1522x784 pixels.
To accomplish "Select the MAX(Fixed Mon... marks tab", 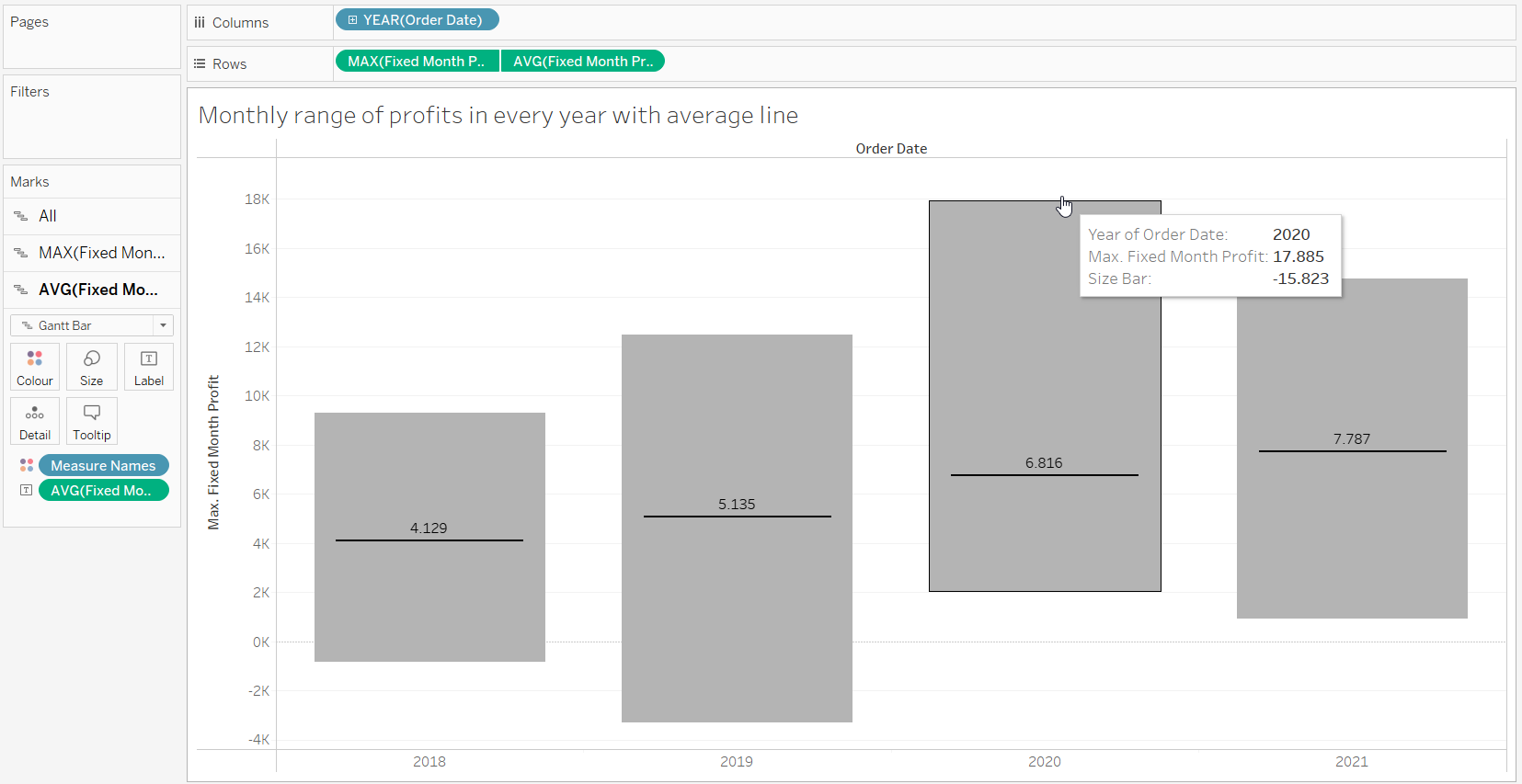I will [92, 253].
